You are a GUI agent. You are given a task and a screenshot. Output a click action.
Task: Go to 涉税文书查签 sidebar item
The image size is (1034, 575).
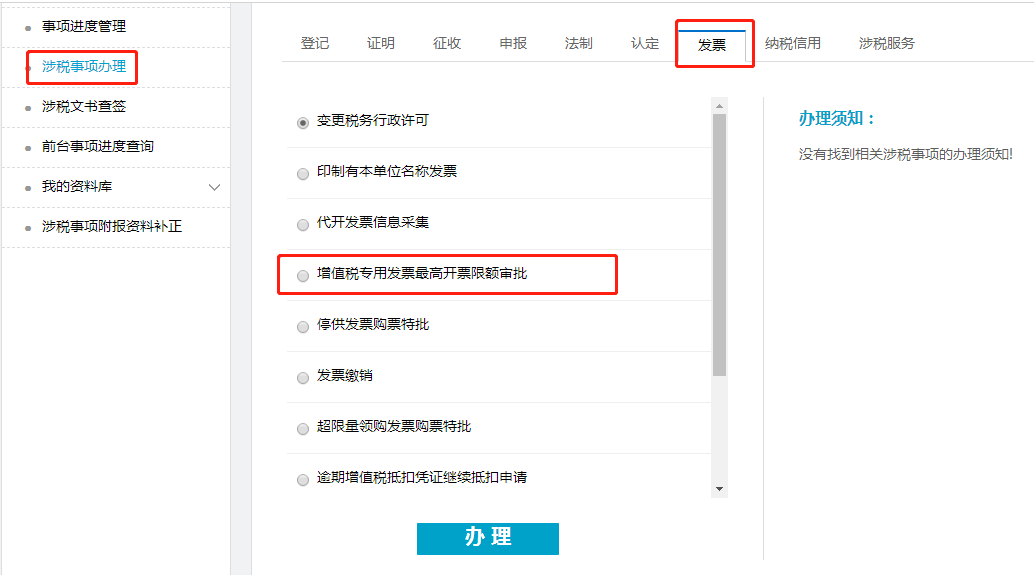[x=84, y=106]
